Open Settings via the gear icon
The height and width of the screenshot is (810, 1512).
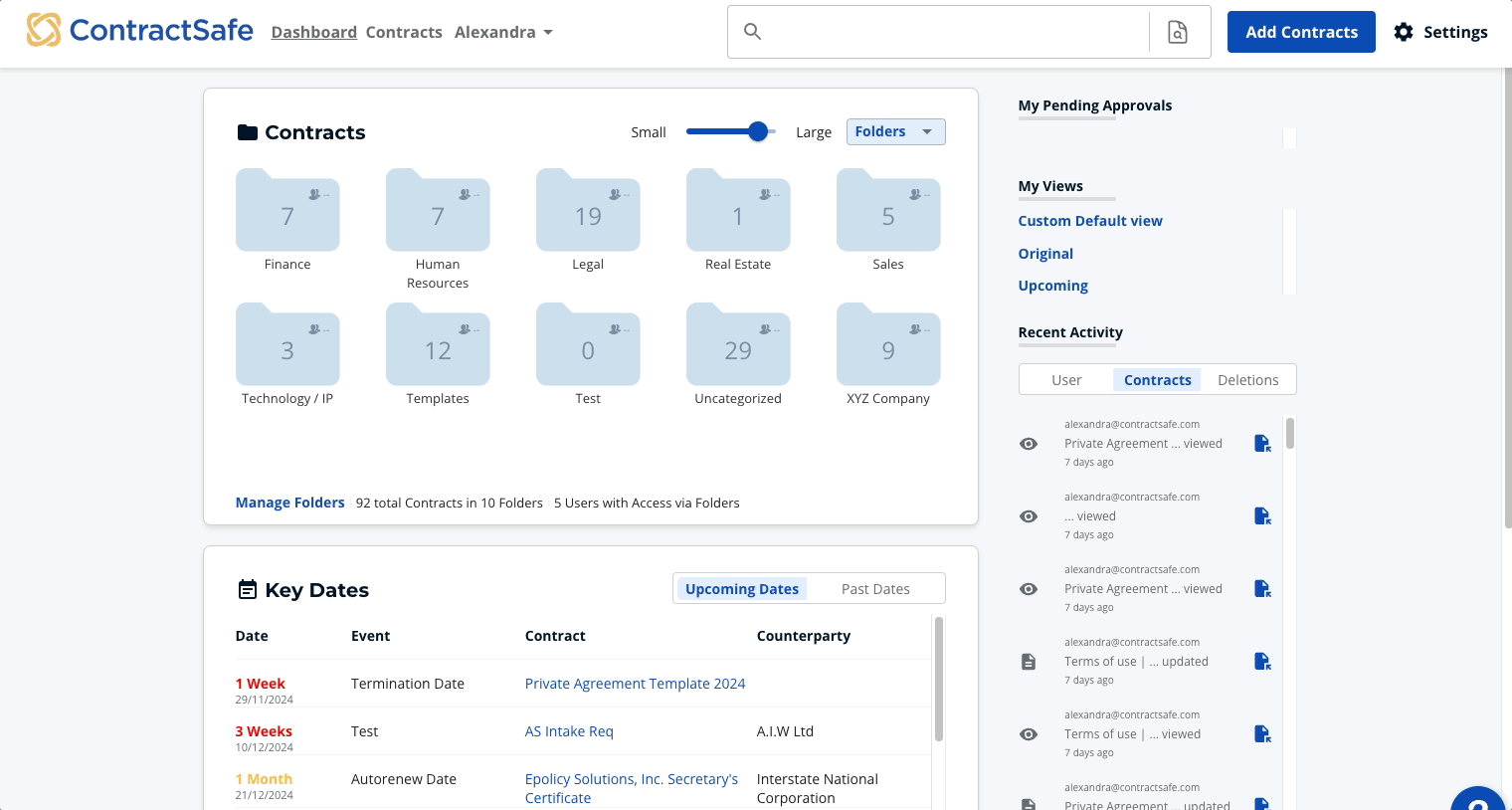1404,31
